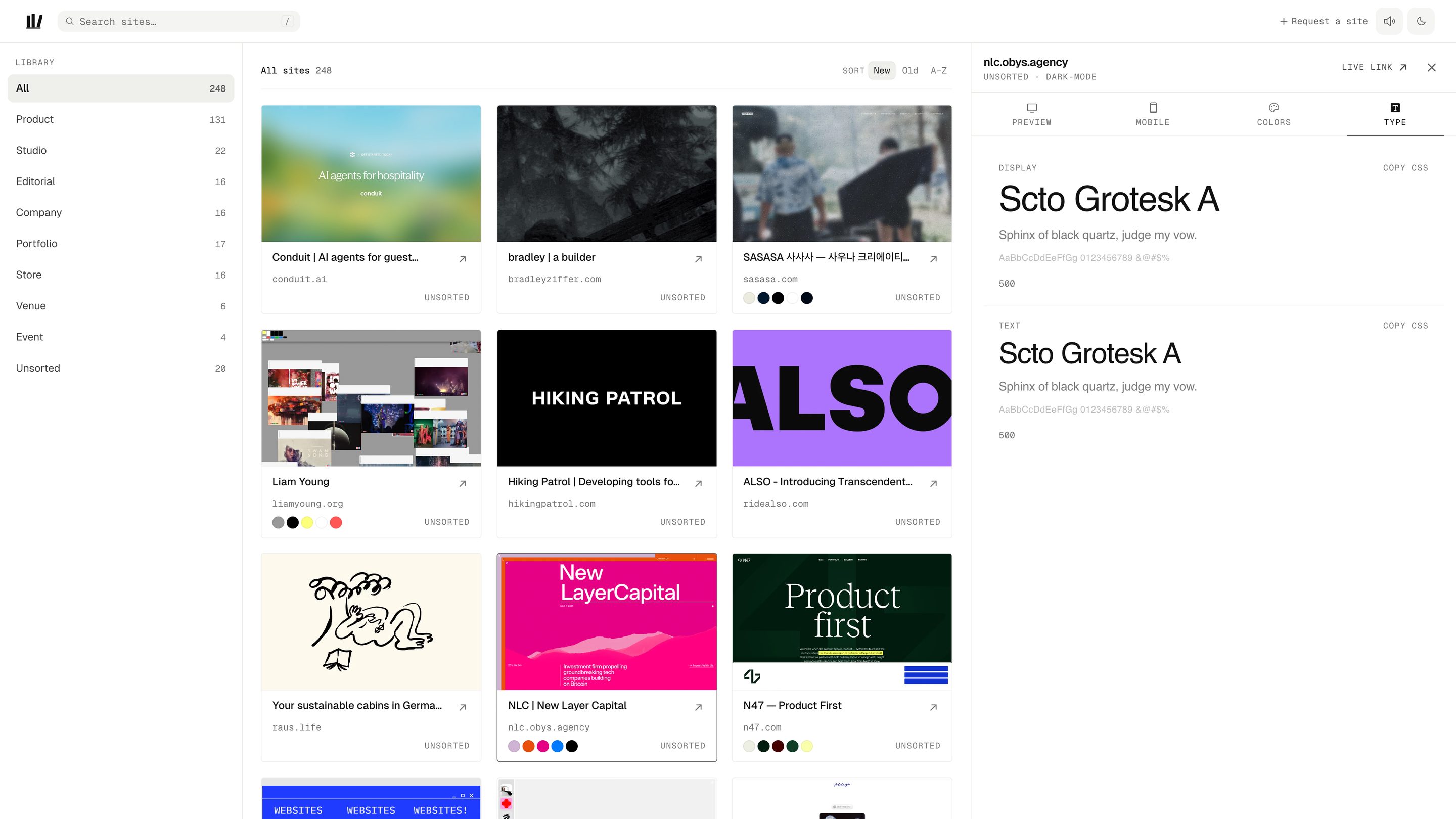Copy CSS for the Display font
Image resolution: width=1456 pixels, height=819 pixels.
coord(1405,168)
